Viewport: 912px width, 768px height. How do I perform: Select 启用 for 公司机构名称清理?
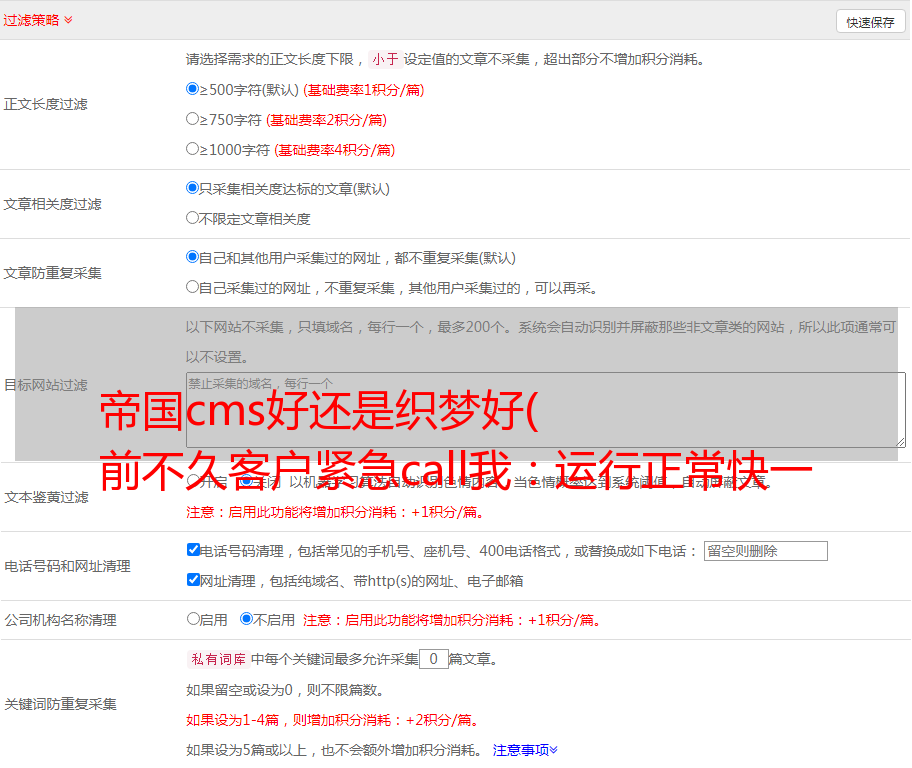click(193, 618)
